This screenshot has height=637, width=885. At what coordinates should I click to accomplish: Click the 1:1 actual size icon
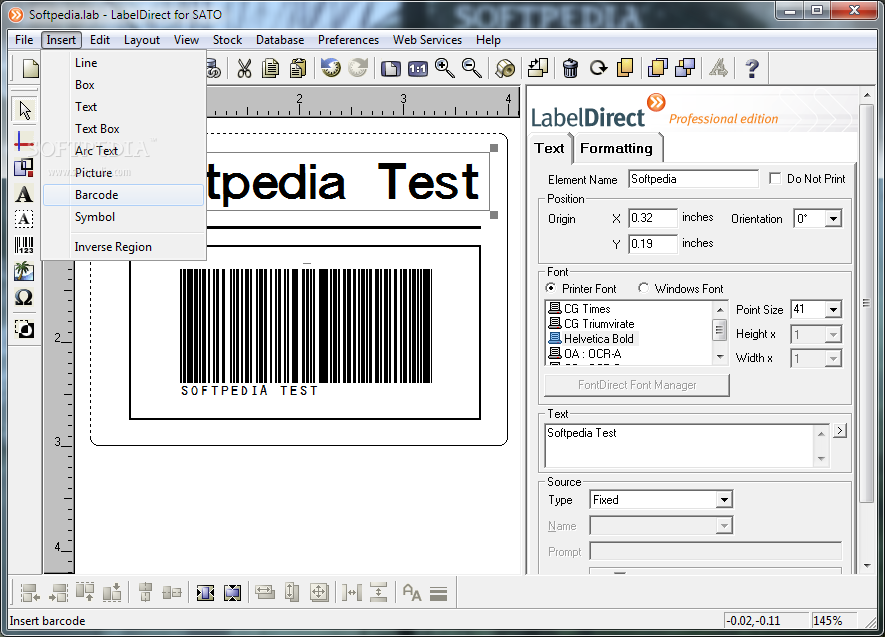(x=418, y=69)
